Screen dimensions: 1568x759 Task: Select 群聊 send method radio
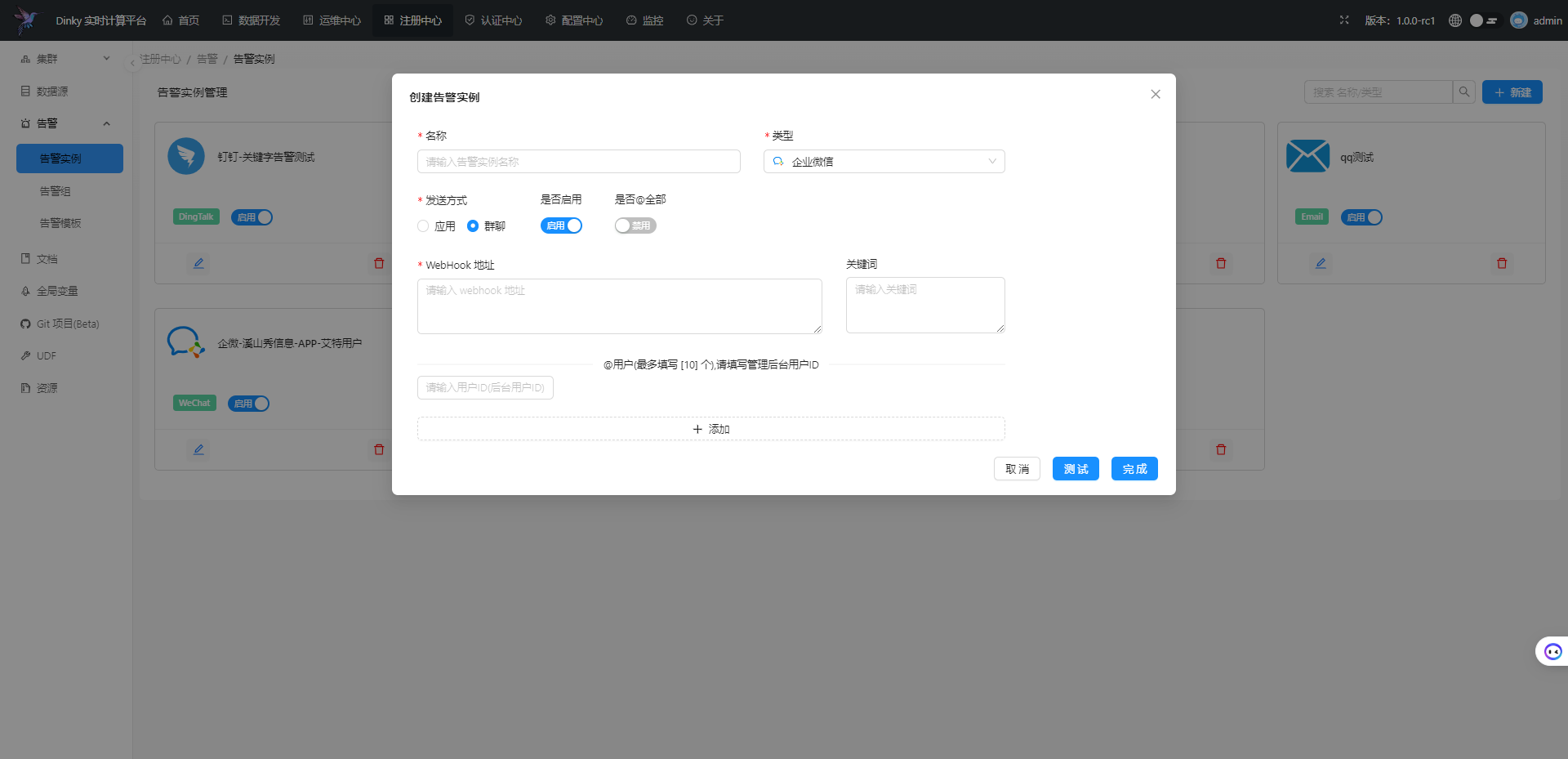(473, 226)
